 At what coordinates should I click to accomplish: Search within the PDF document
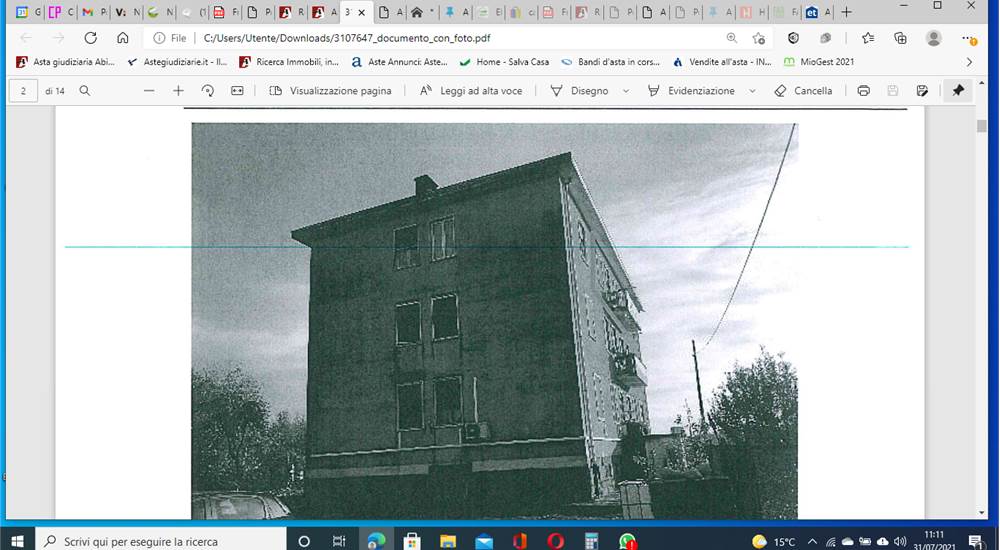click(84, 91)
